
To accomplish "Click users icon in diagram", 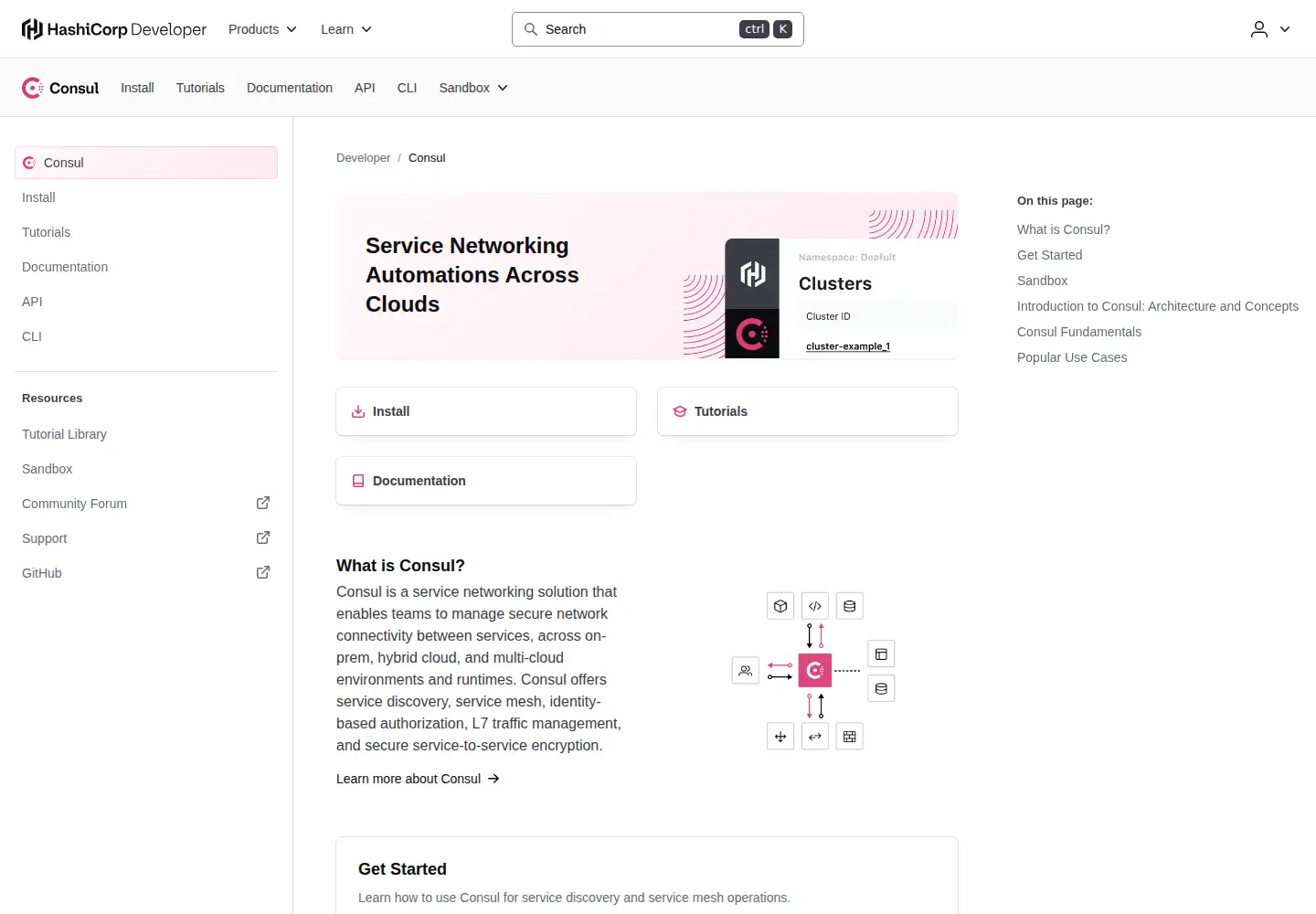I will [746, 671].
